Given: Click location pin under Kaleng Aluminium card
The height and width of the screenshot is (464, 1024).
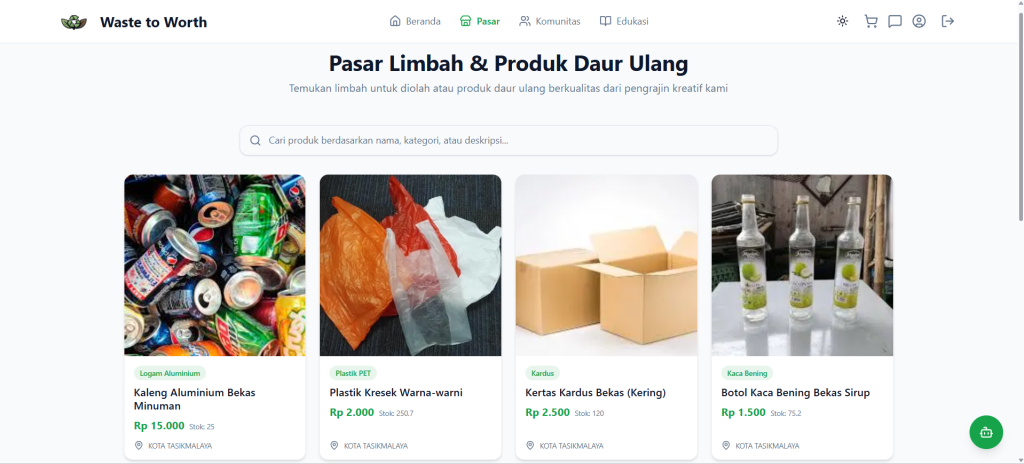Looking at the screenshot, I should click(138, 445).
